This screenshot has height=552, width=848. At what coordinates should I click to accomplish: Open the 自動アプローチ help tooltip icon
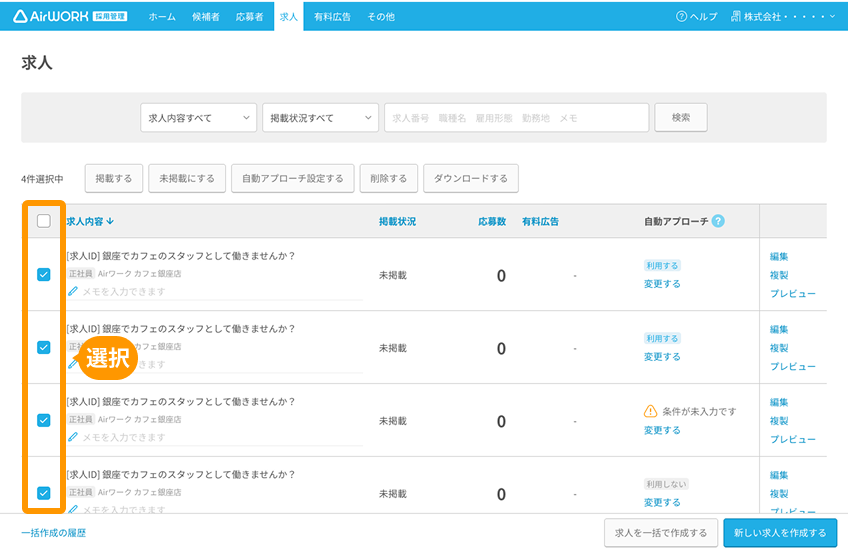(x=718, y=221)
